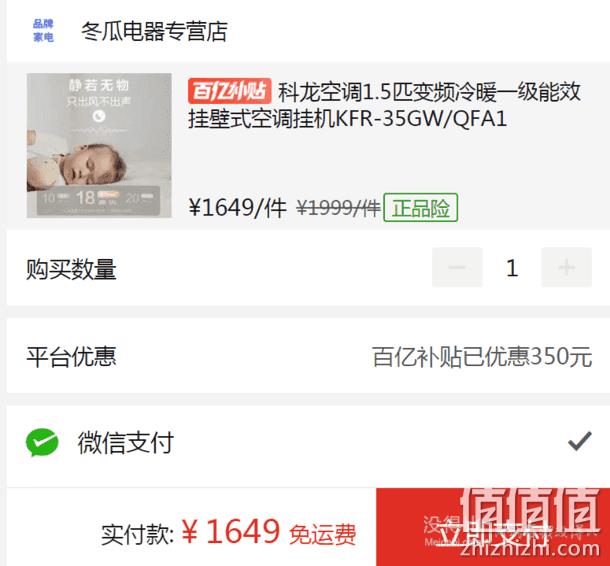Image resolution: width=610 pixels, height=566 pixels.
Task: View 百亿补贴已优惠350元 discount info
Action: [x=482, y=356]
